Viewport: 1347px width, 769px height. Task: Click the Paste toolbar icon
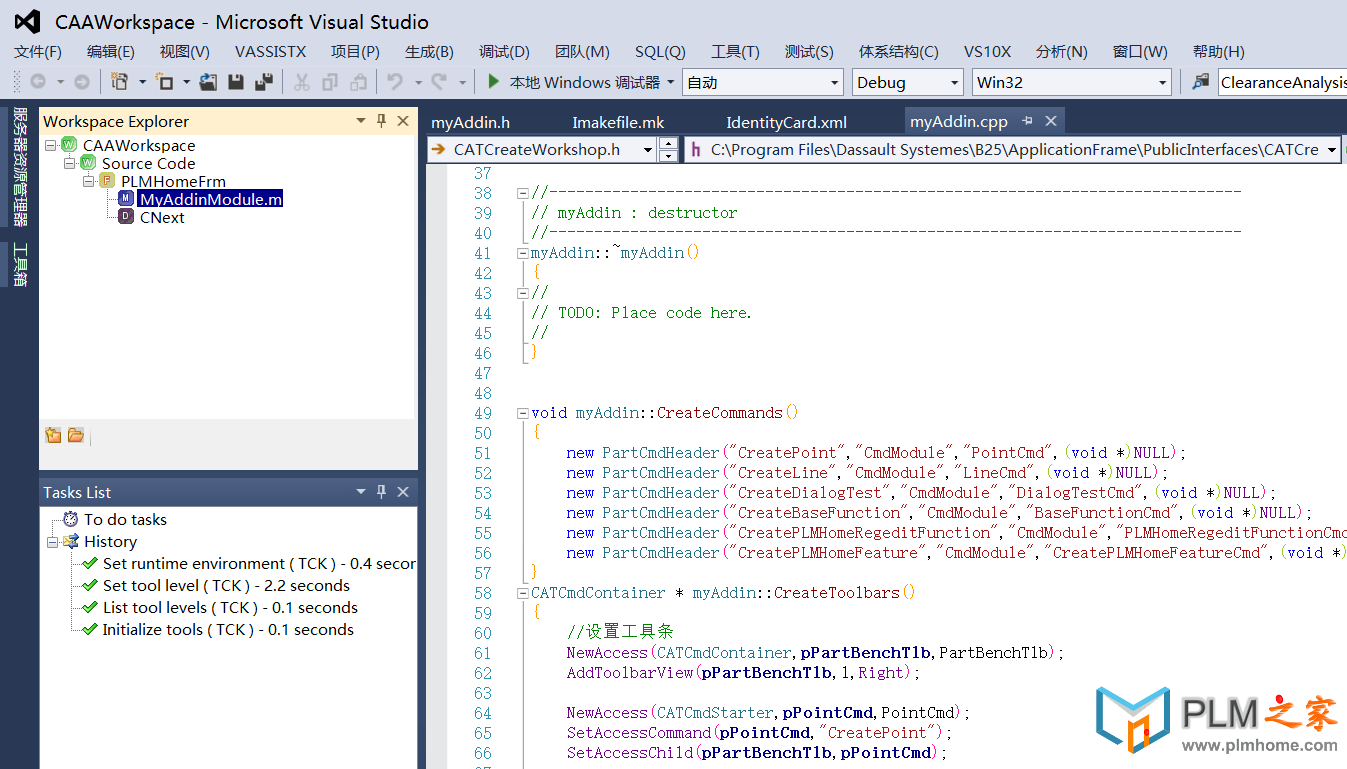[359, 82]
